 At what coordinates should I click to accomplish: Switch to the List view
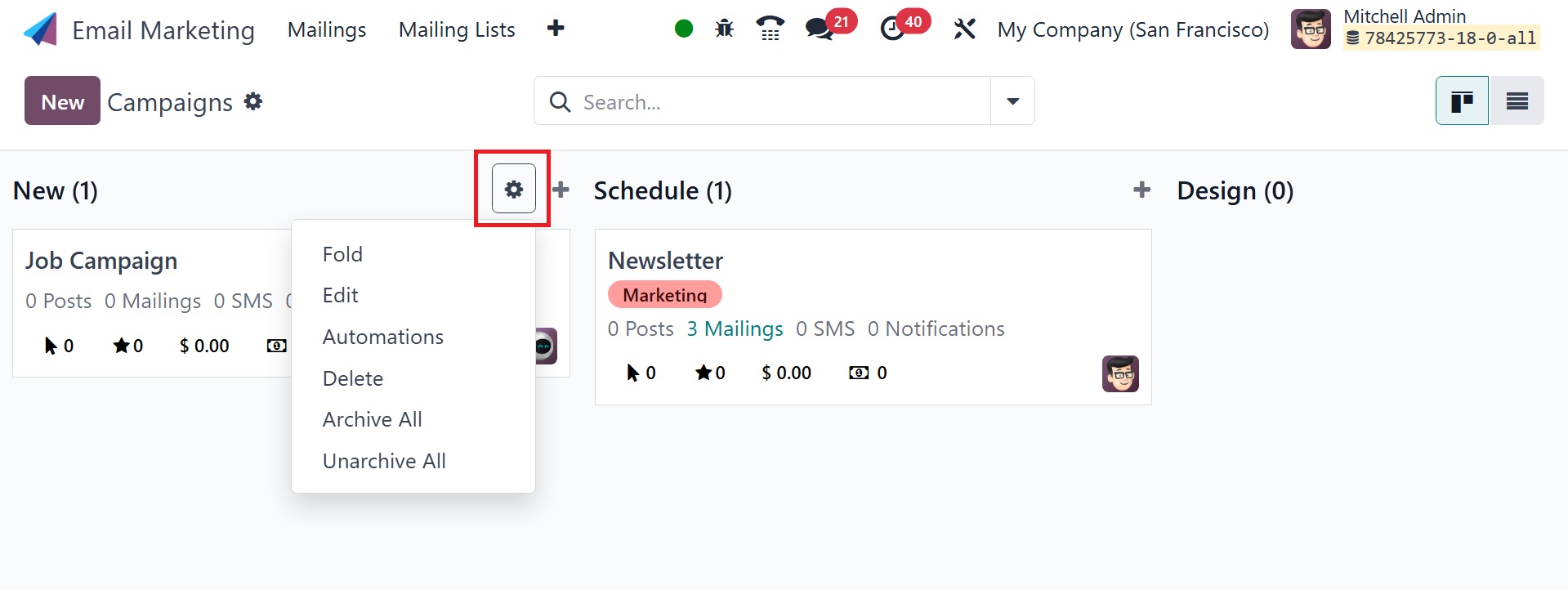[1517, 101]
